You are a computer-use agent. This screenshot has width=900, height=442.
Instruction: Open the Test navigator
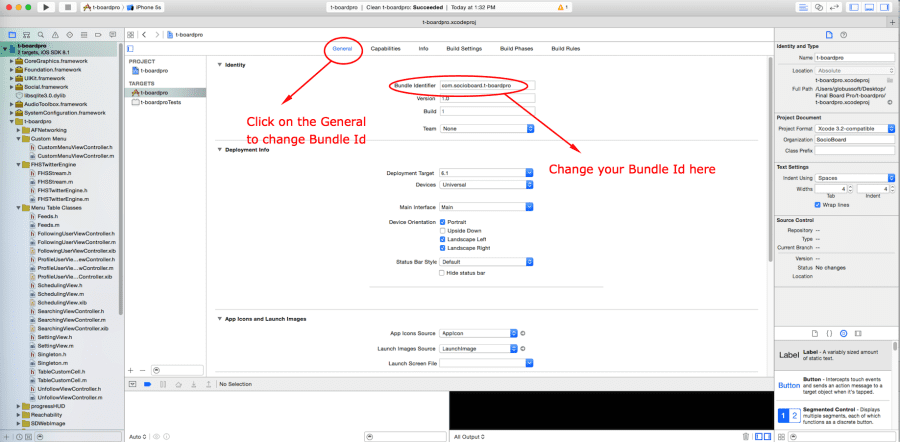coord(69,34)
